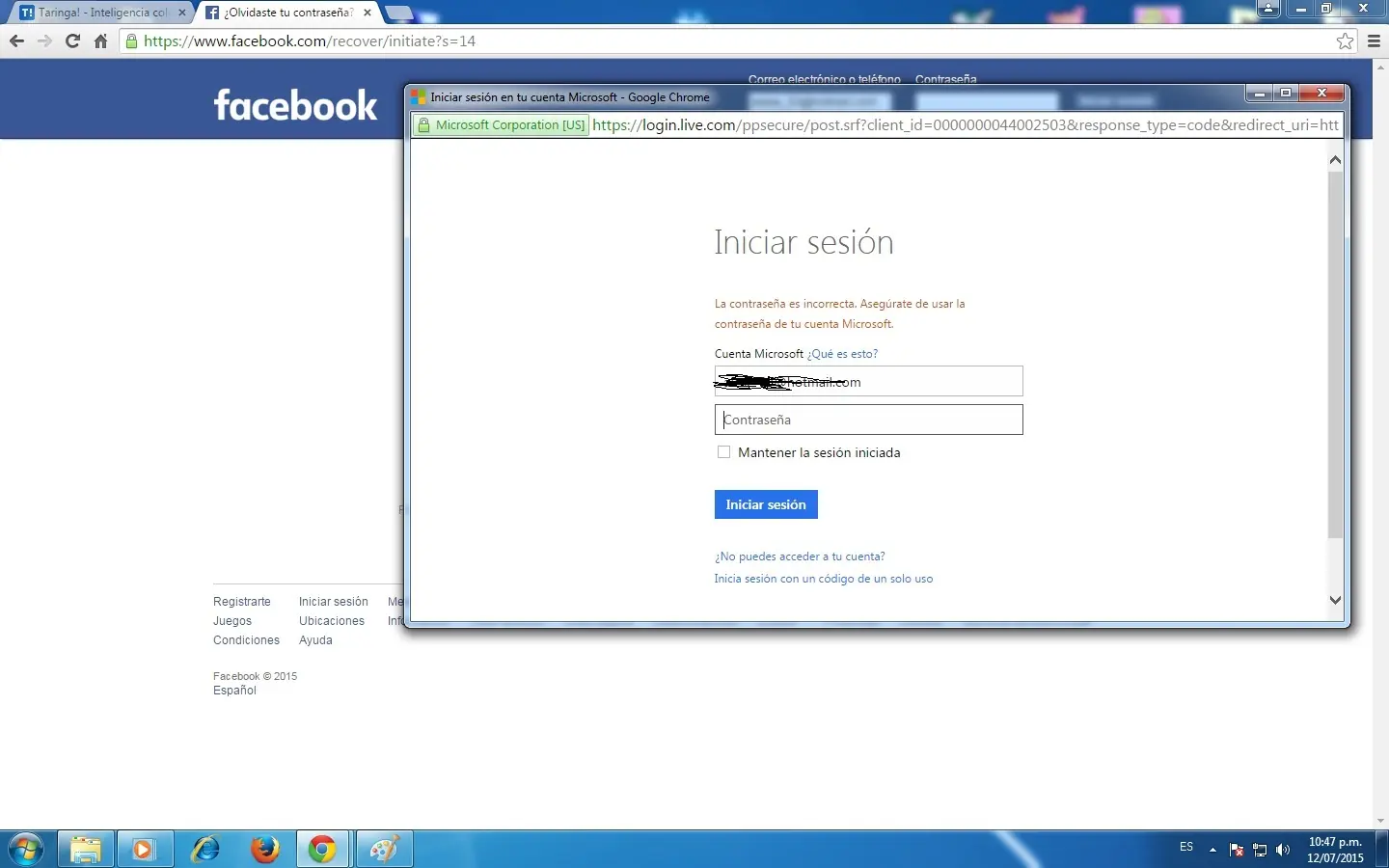
Task: Check 'Mantener la sesión iniciada' box
Action: click(x=723, y=452)
